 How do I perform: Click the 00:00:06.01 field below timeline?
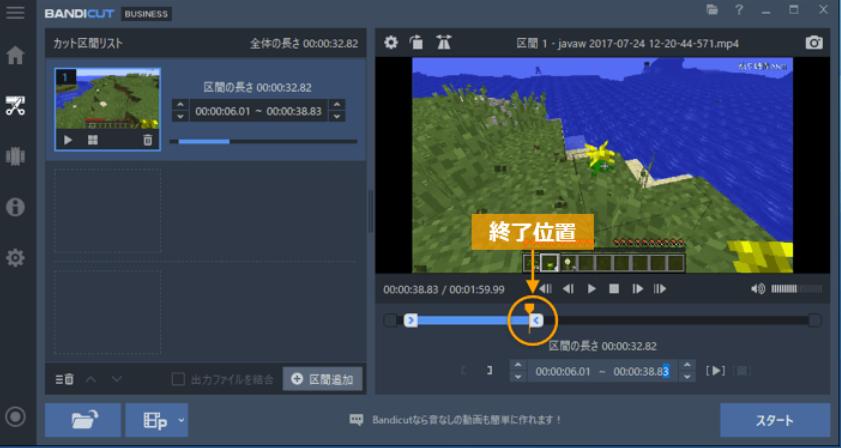click(x=563, y=371)
